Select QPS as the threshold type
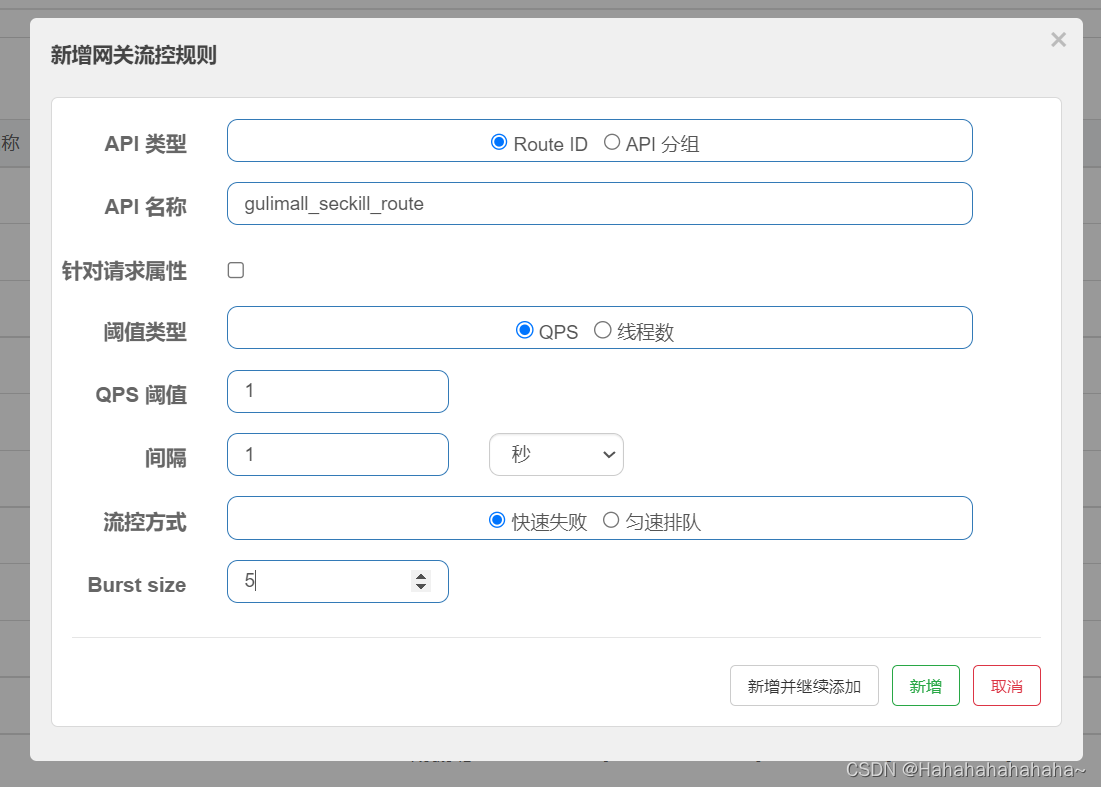Screen dimensions: 1101x787 523,330
